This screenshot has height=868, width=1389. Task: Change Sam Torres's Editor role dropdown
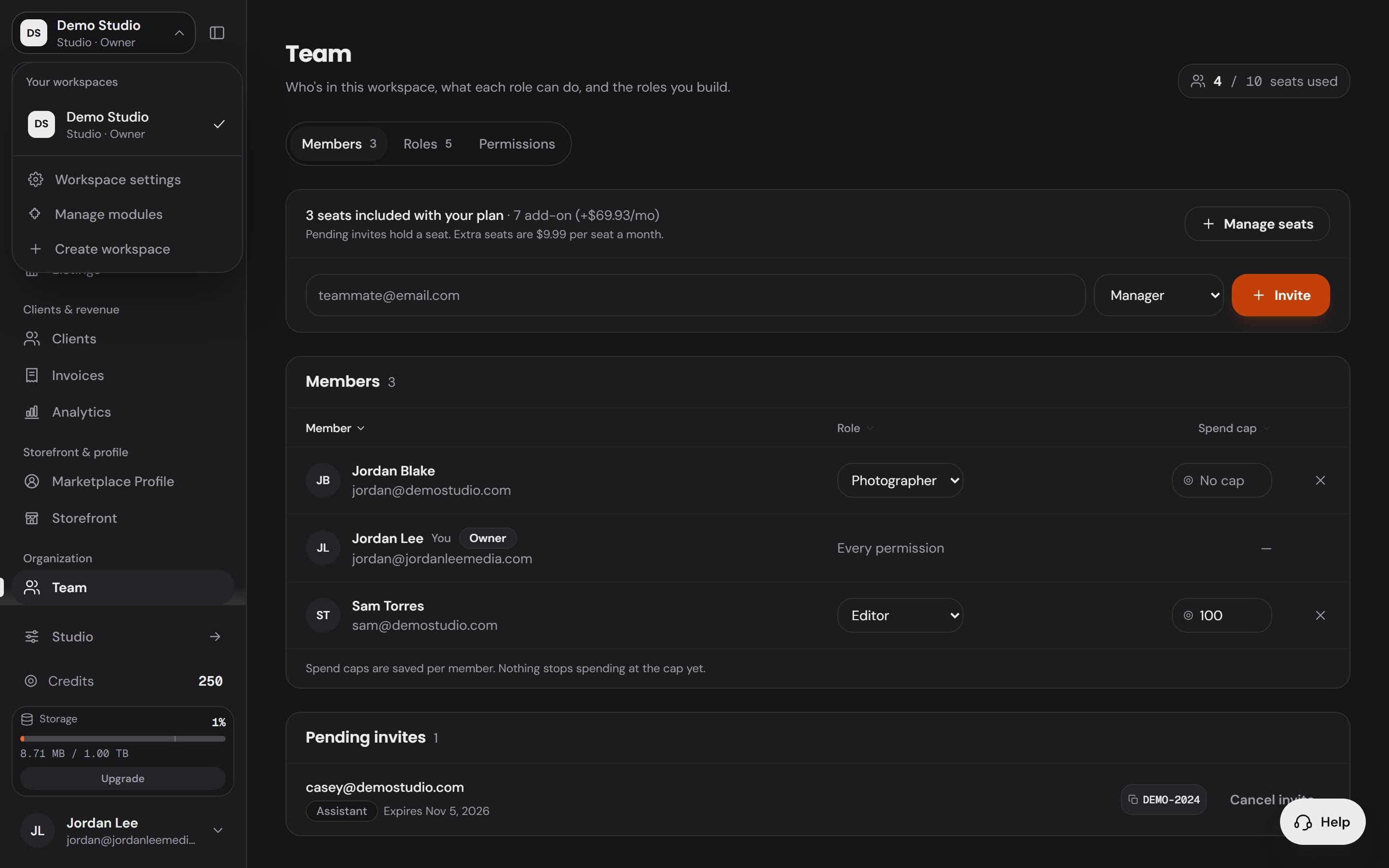[x=900, y=615]
